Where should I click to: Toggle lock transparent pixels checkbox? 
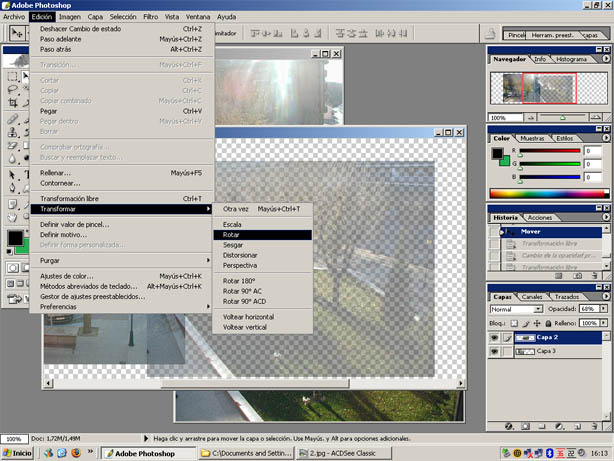tap(515, 324)
